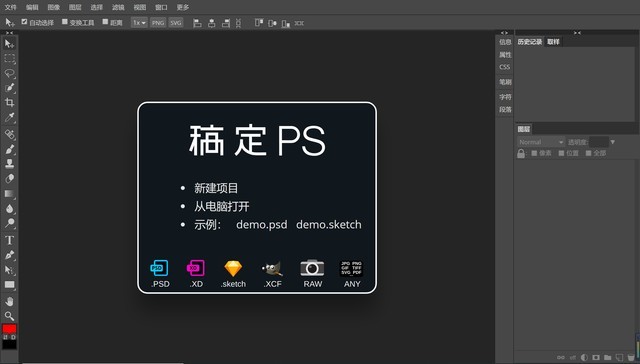Open the CSS side panel
Screen dimensions: 640x364
point(505,67)
